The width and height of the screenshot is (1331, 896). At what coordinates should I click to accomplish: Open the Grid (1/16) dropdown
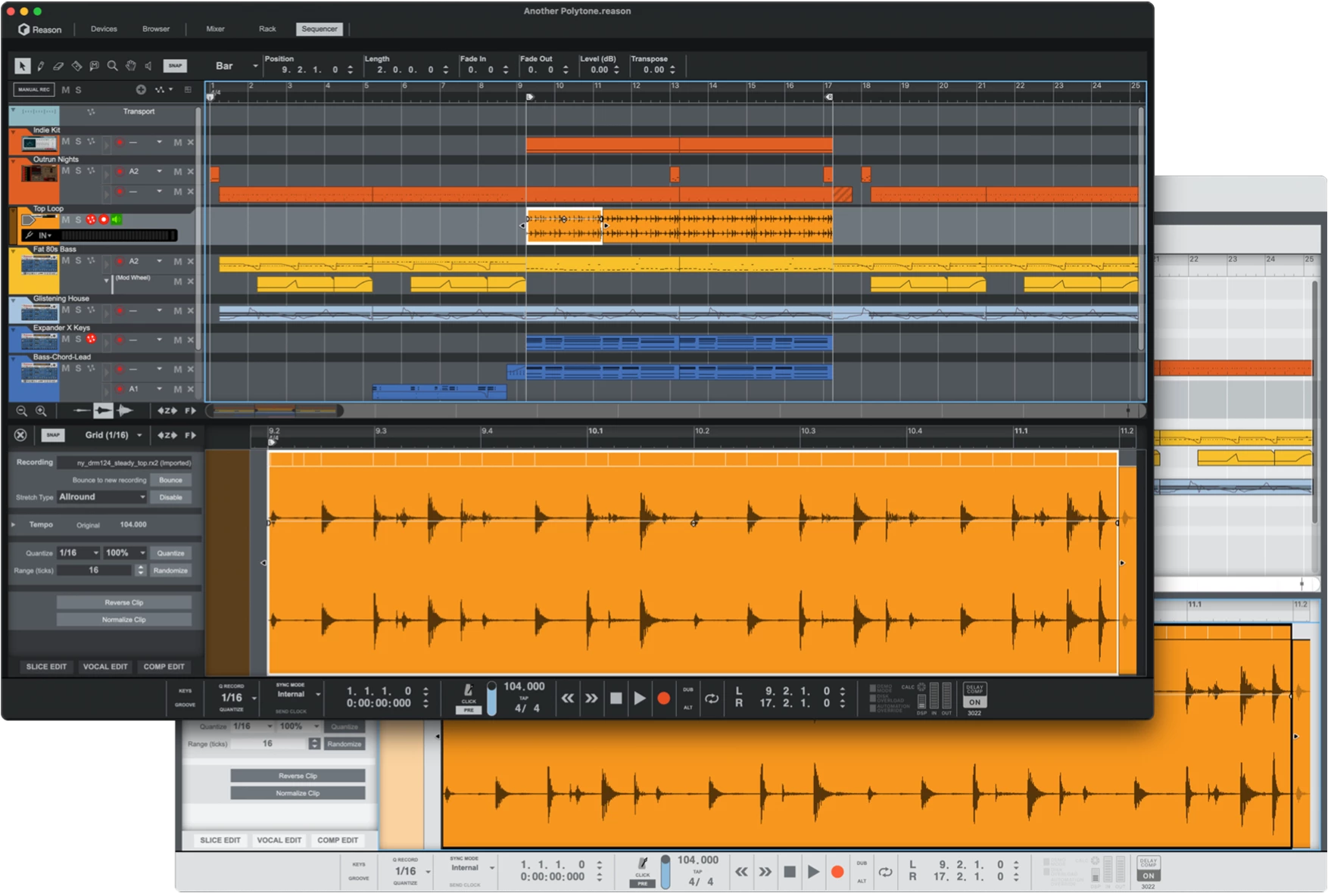tap(115, 435)
